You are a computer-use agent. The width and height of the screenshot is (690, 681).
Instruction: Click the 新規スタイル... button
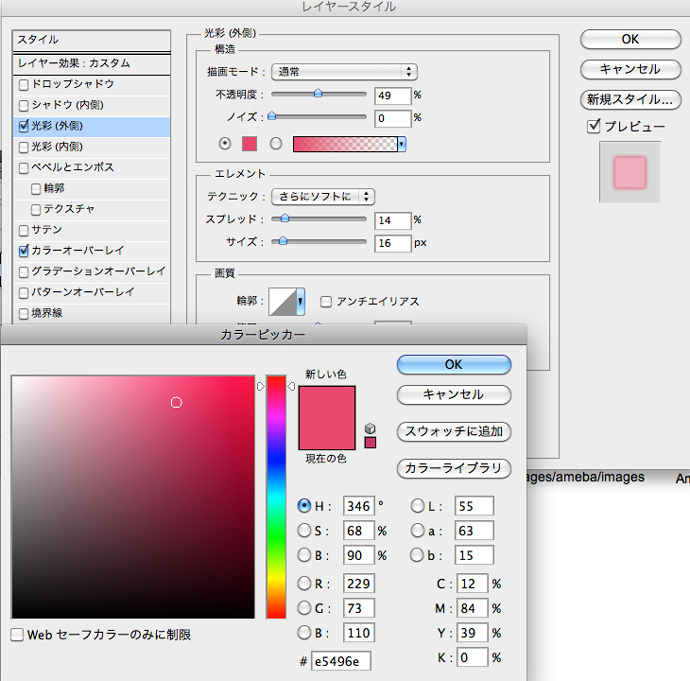pyautogui.click(x=630, y=100)
